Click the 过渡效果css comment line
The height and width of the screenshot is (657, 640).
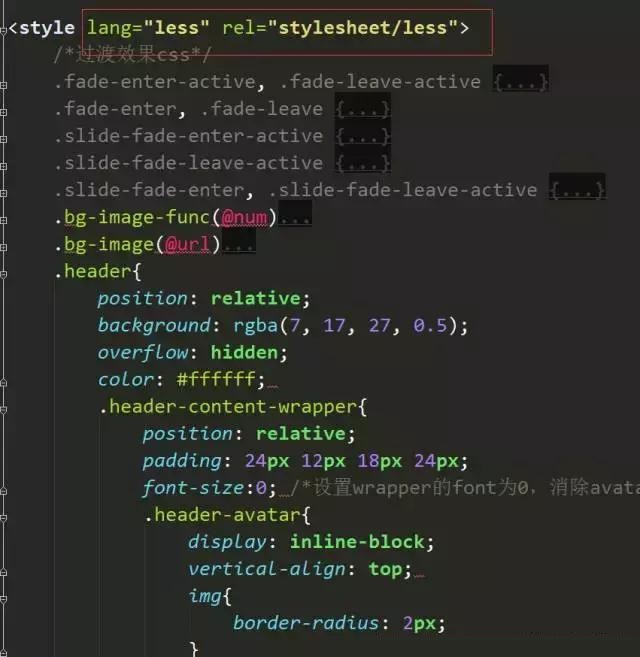point(132,55)
